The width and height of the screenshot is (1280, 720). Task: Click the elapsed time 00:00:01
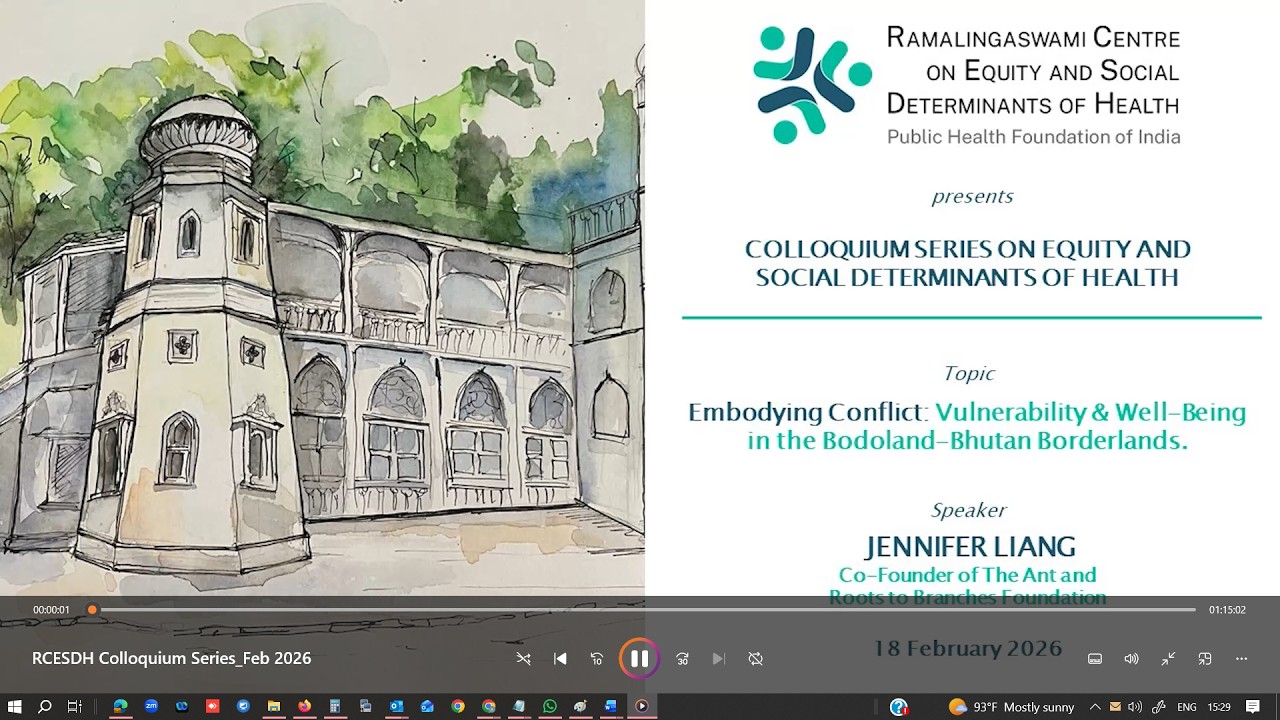[x=51, y=610]
